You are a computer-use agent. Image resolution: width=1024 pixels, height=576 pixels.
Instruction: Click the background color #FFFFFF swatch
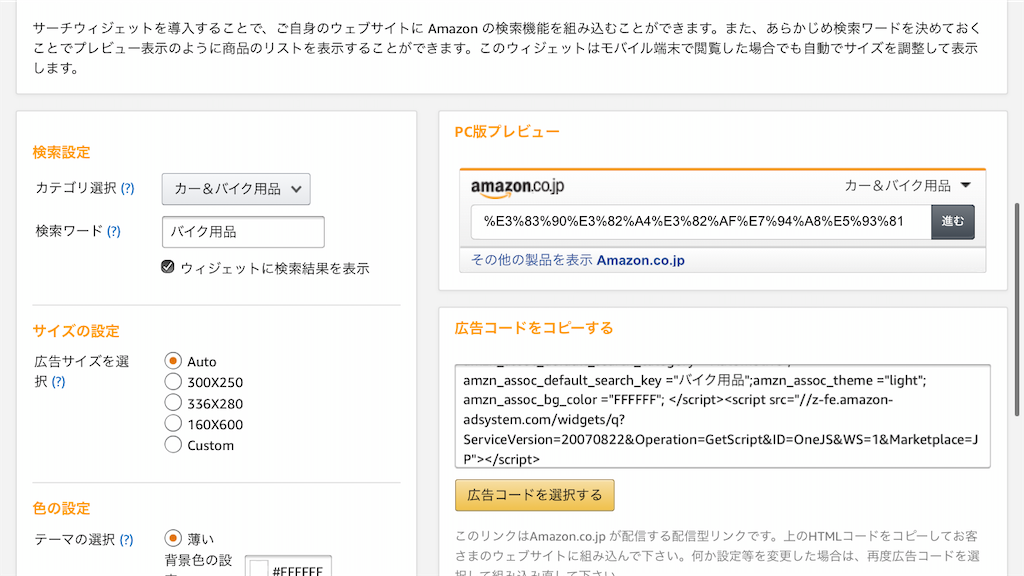coord(259,569)
